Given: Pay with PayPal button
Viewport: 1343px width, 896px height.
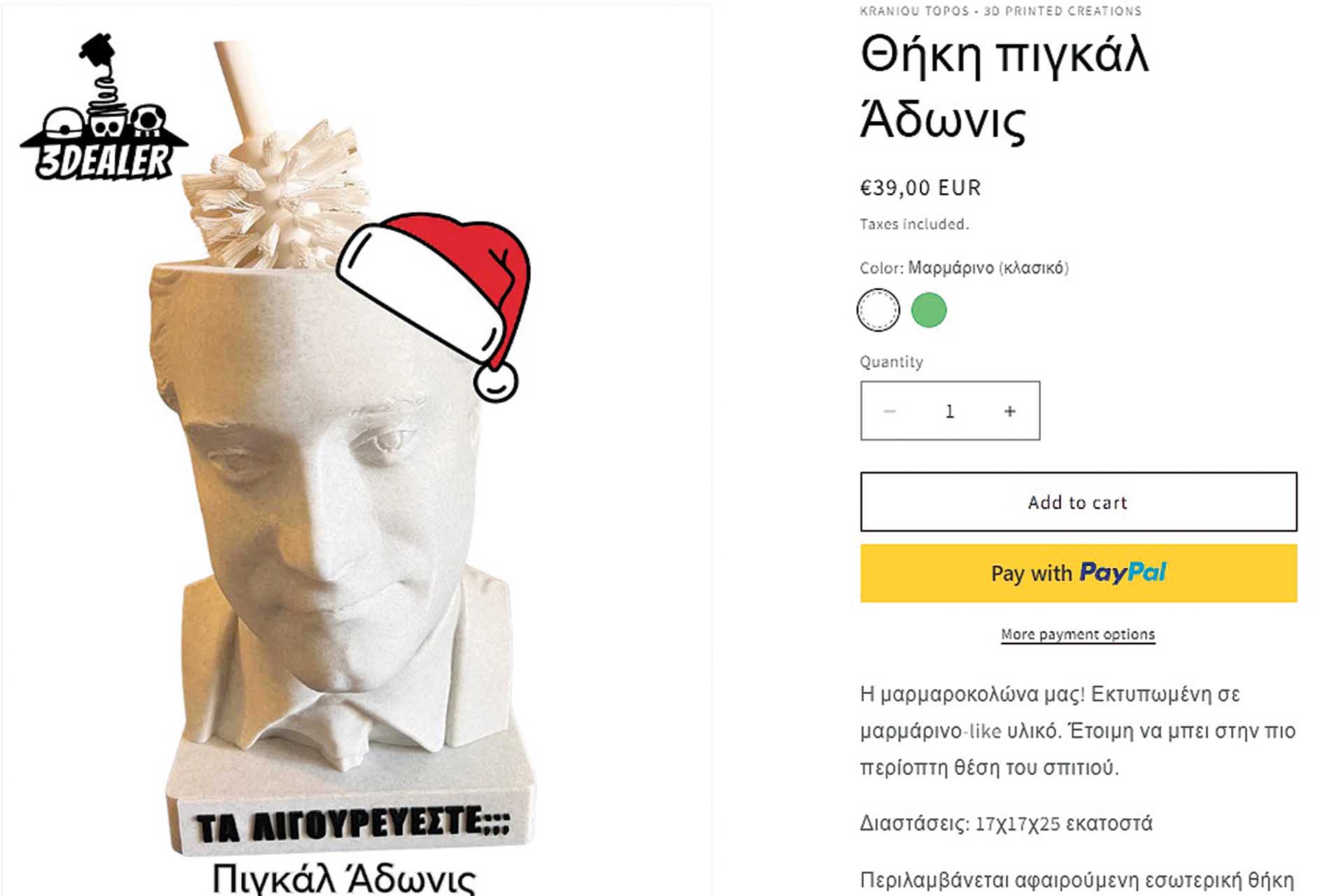Looking at the screenshot, I should (x=1079, y=573).
